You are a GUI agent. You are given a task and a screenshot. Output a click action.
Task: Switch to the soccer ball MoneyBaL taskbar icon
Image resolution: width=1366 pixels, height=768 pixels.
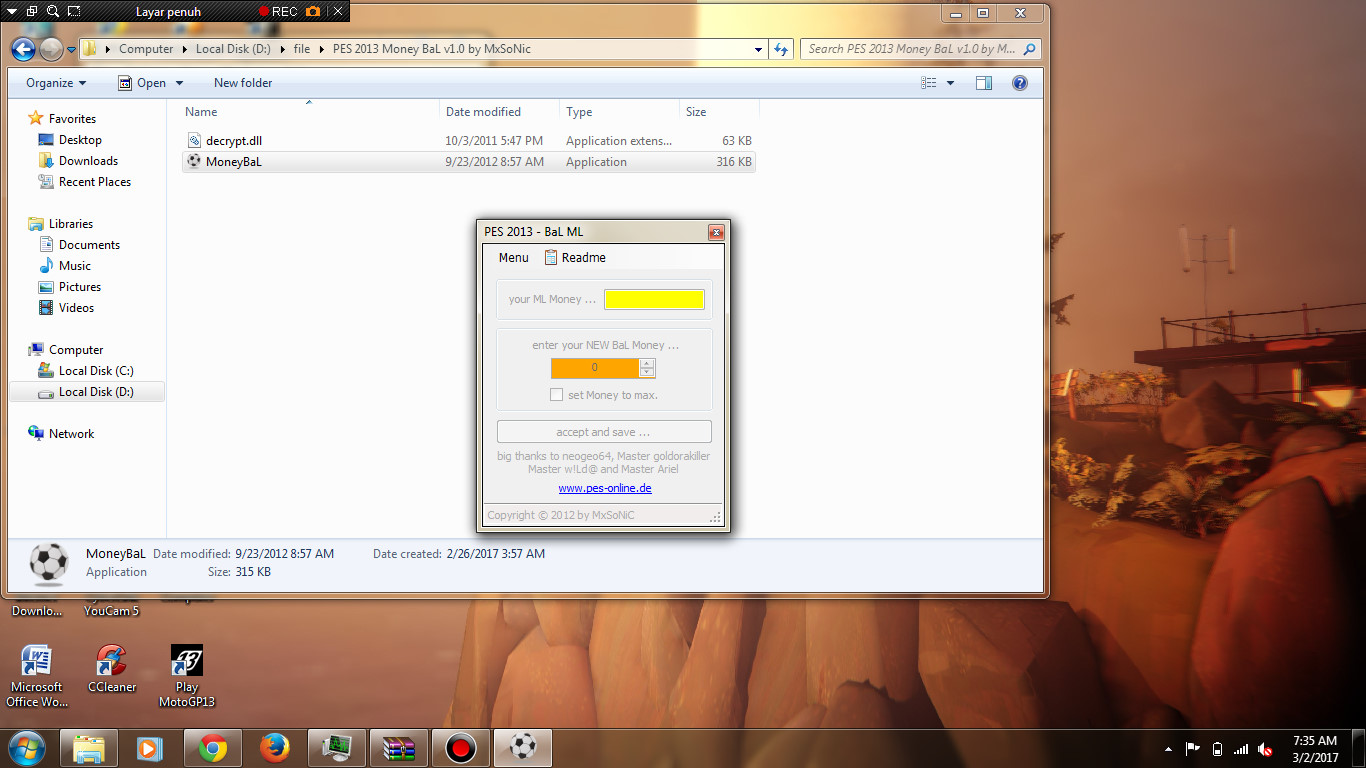click(522, 748)
